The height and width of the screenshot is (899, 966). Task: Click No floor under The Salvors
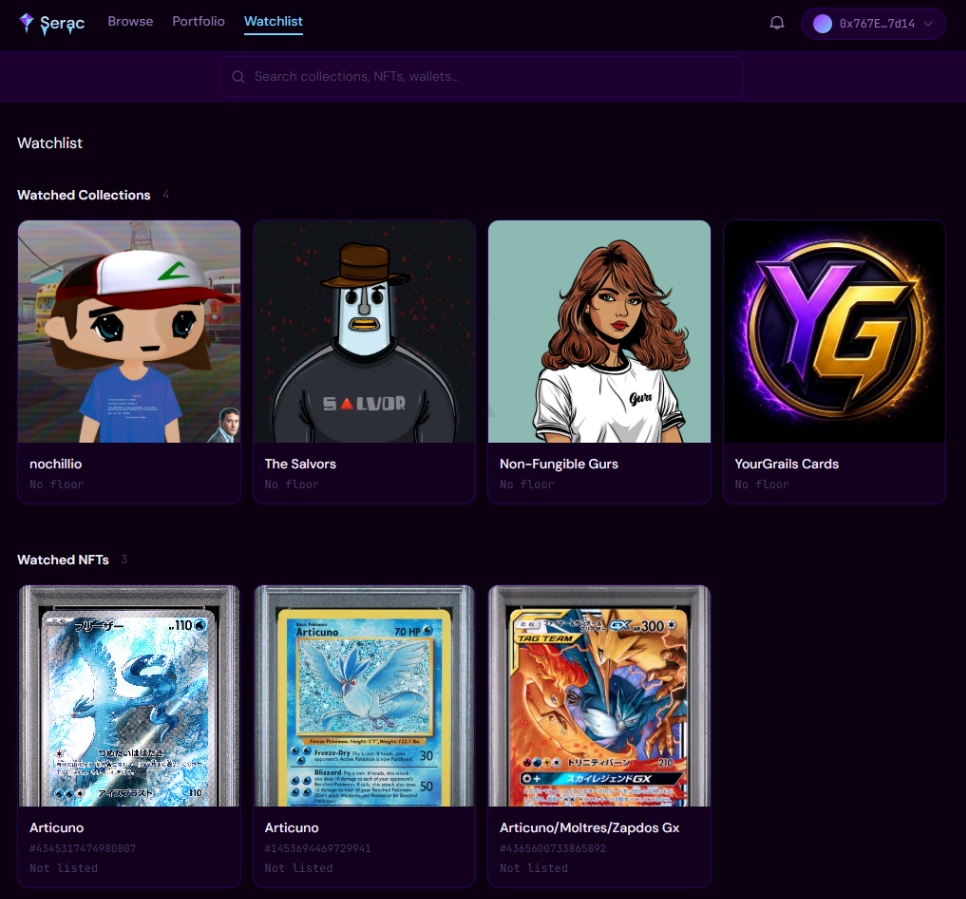tap(292, 484)
